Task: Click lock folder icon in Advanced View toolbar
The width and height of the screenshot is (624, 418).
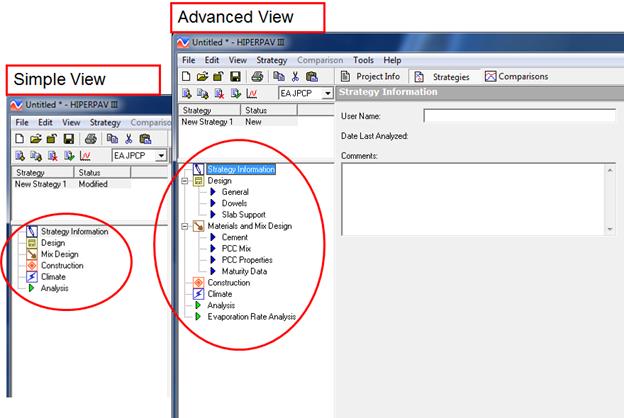Action: [x=218, y=76]
